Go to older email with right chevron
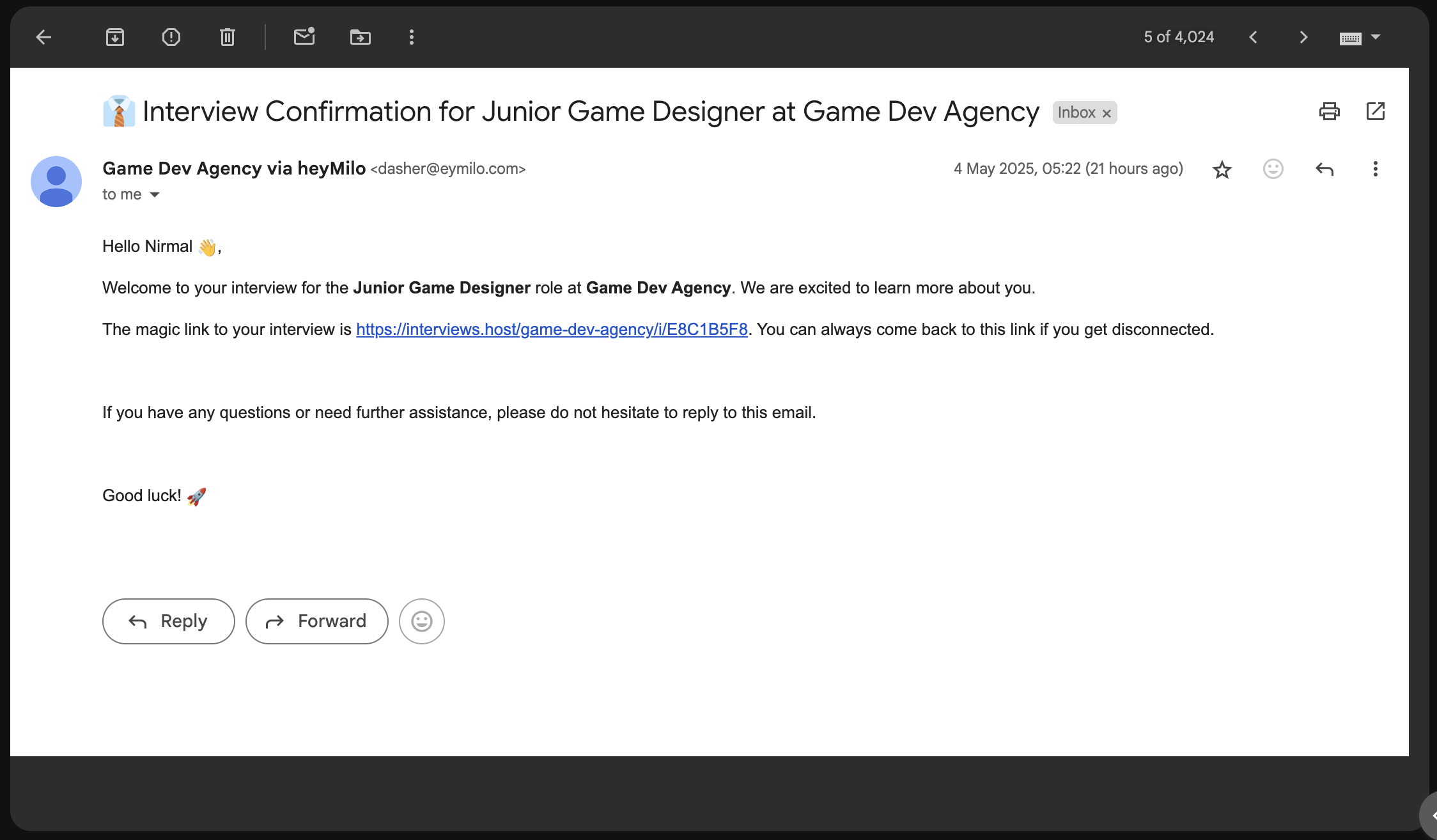Image resolution: width=1437 pixels, height=840 pixels. pyautogui.click(x=1304, y=37)
